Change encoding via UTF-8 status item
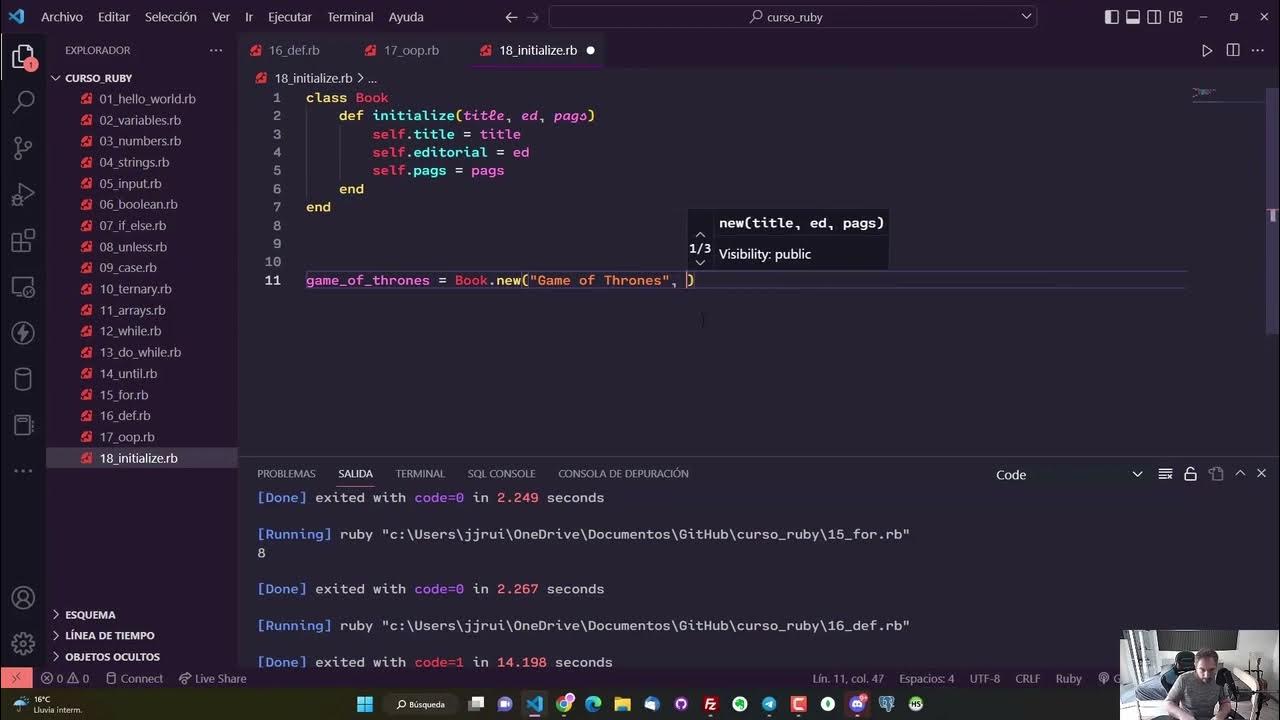Viewport: 1280px width, 720px height. (984, 679)
